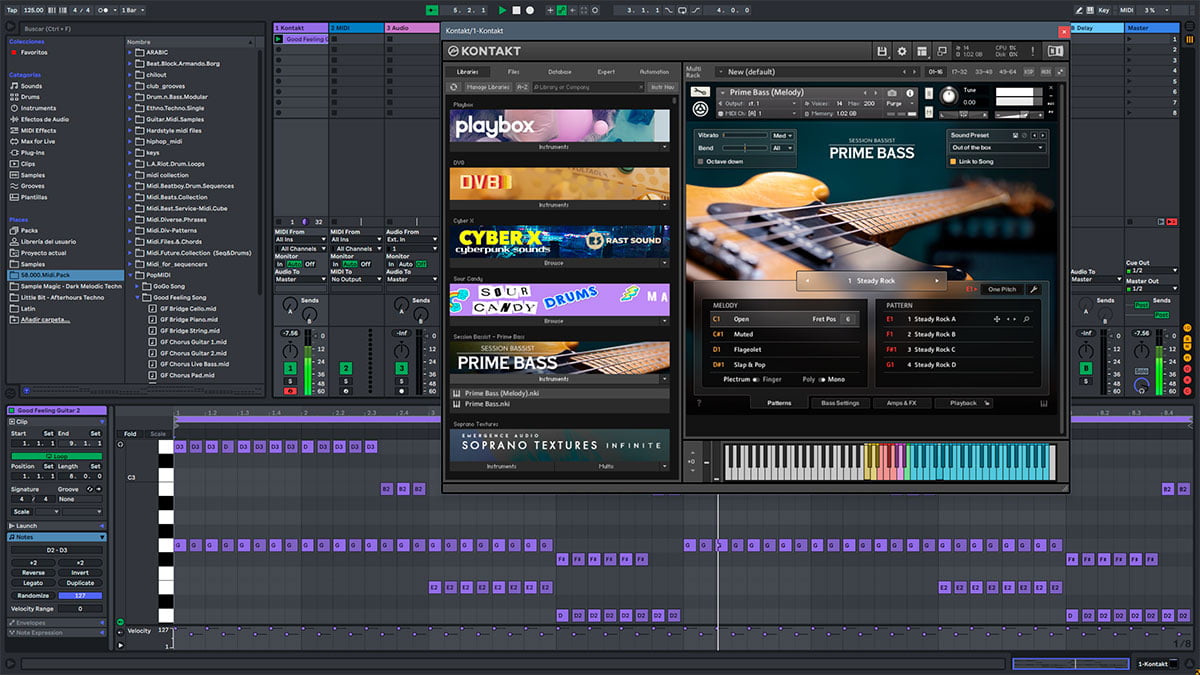Click Sounds category in Ableton browser
The height and width of the screenshot is (675, 1200).
point(31,86)
